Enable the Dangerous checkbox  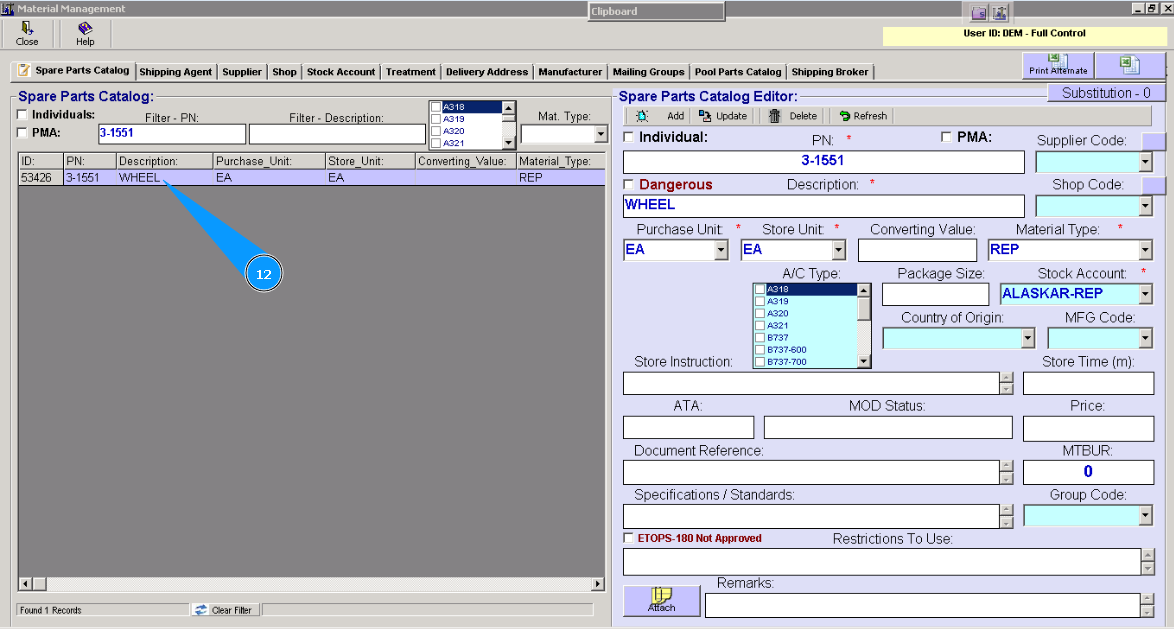click(x=628, y=185)
